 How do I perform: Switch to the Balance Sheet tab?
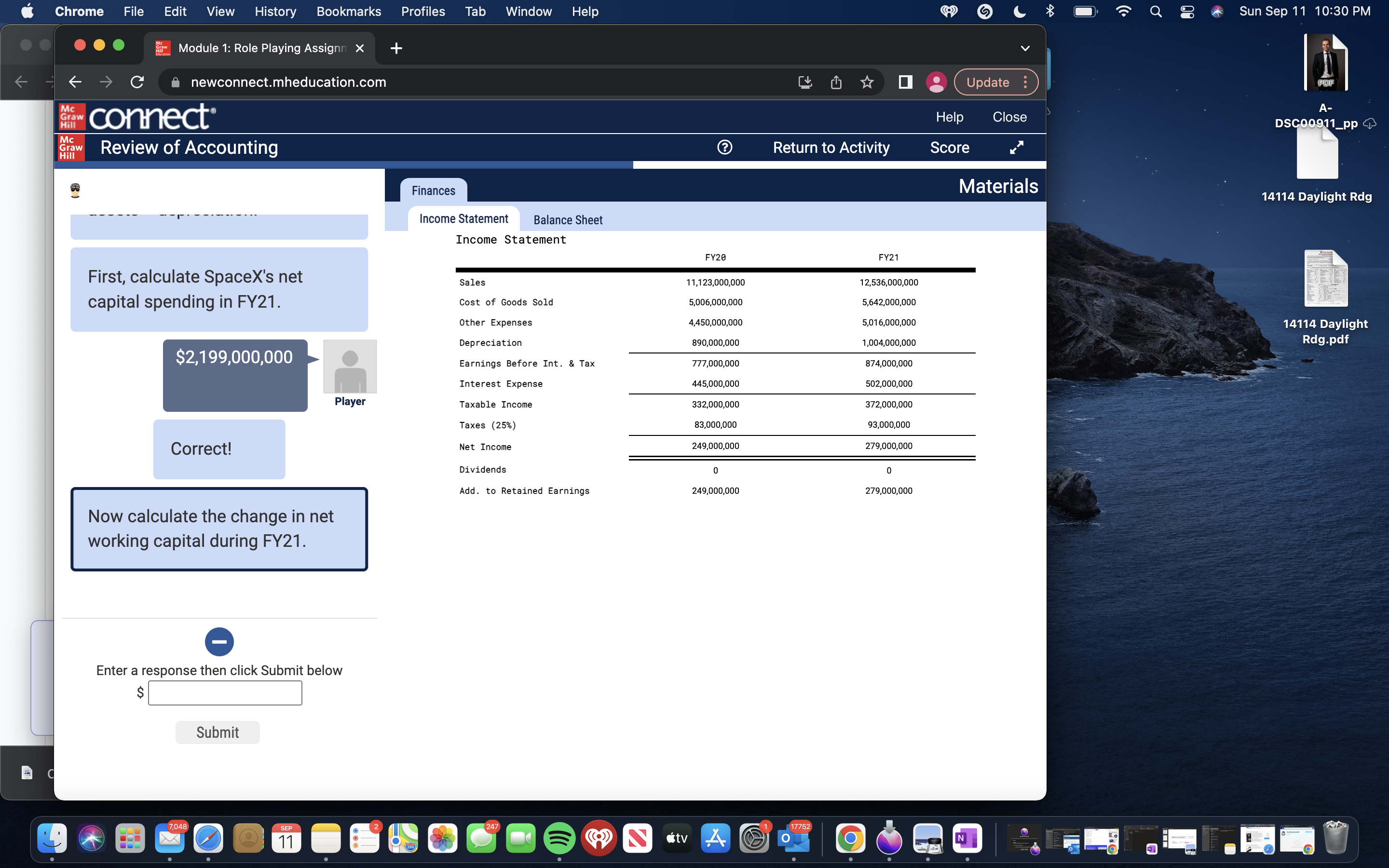pyautogui.click(x=568, y=219)
